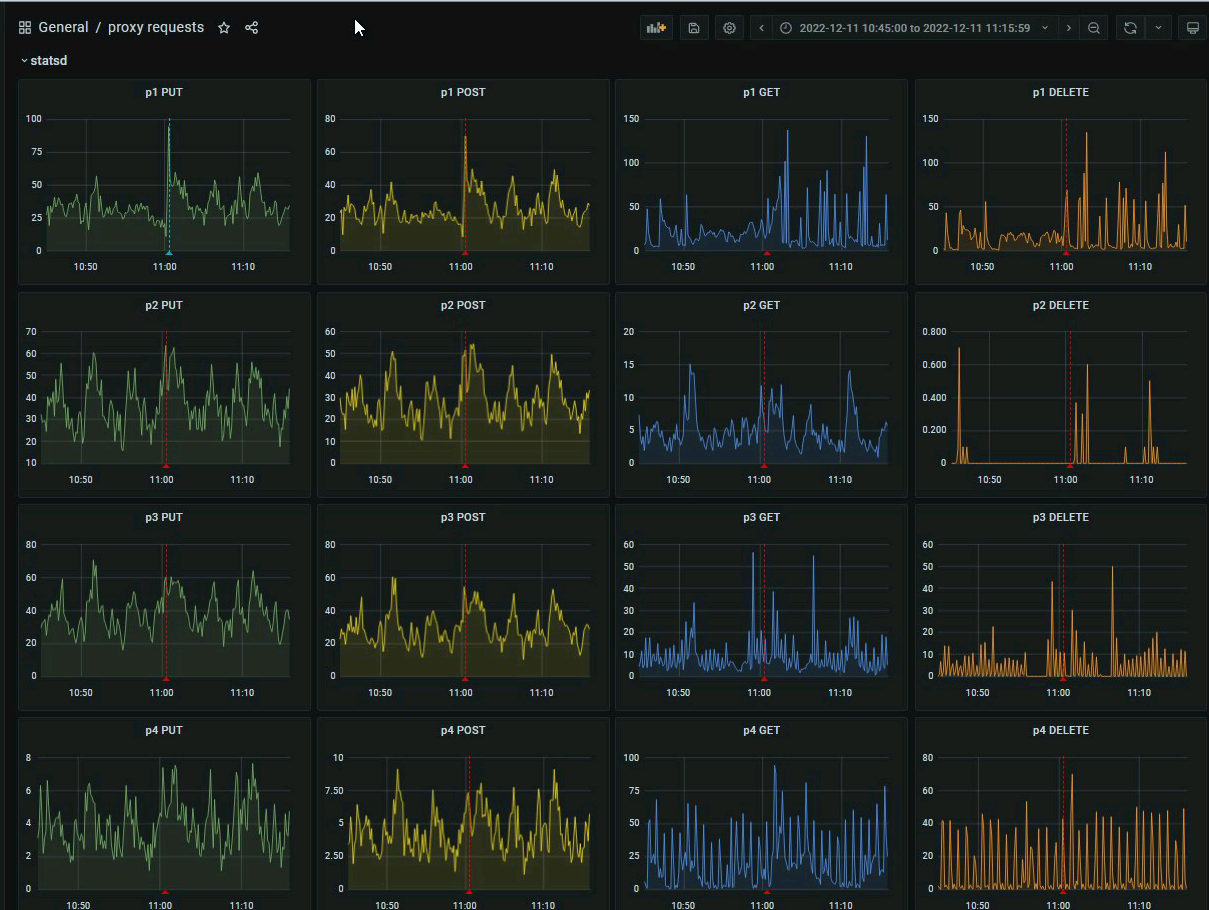The height and width of the screenshot is (910, 1209).
Task: Open the General folder link
Action: (x=63, y=28)
